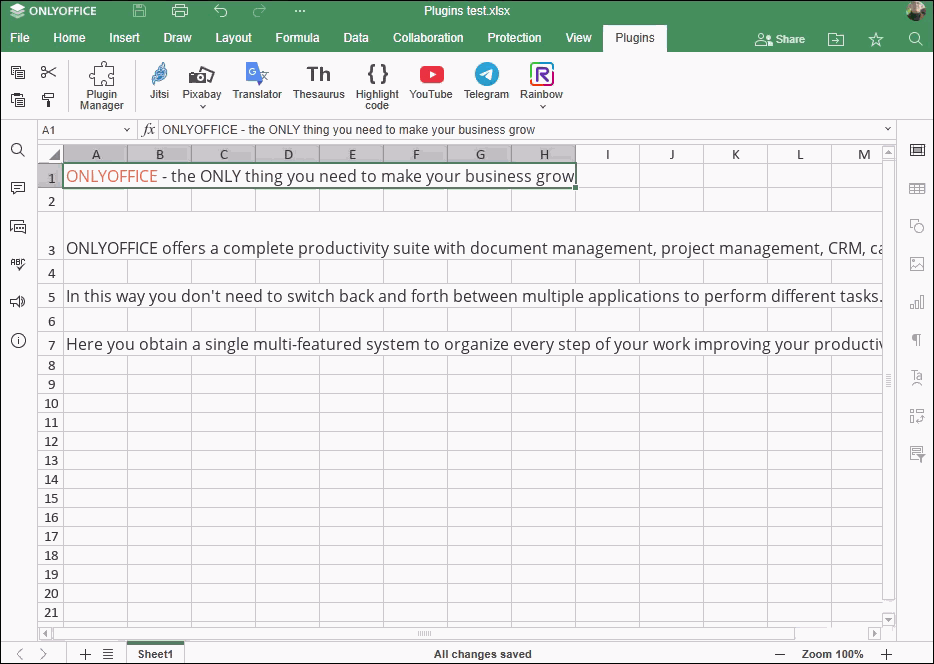Image resolution: width=934 pixels, height=664 pixels.
Task: Click the zoom in plus button
Action: click(x=886, y=654)
